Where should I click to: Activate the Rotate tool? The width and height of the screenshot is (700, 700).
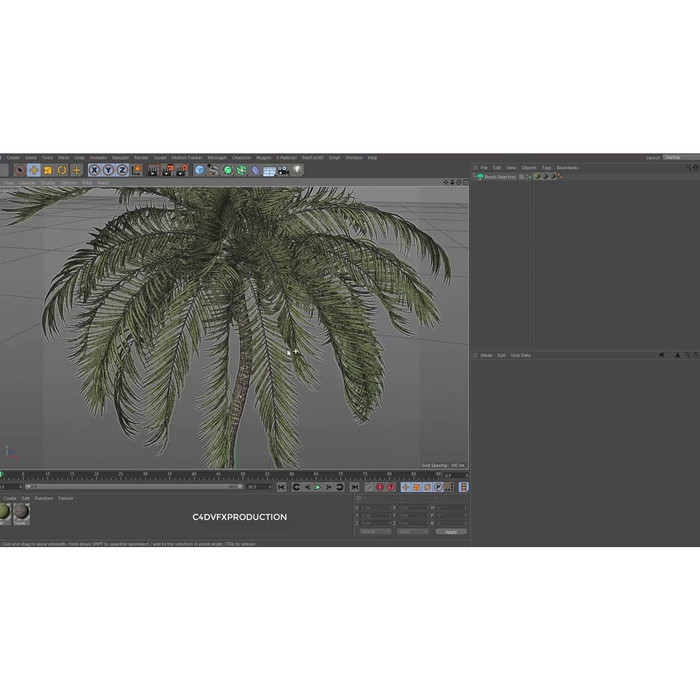point(62,170)
